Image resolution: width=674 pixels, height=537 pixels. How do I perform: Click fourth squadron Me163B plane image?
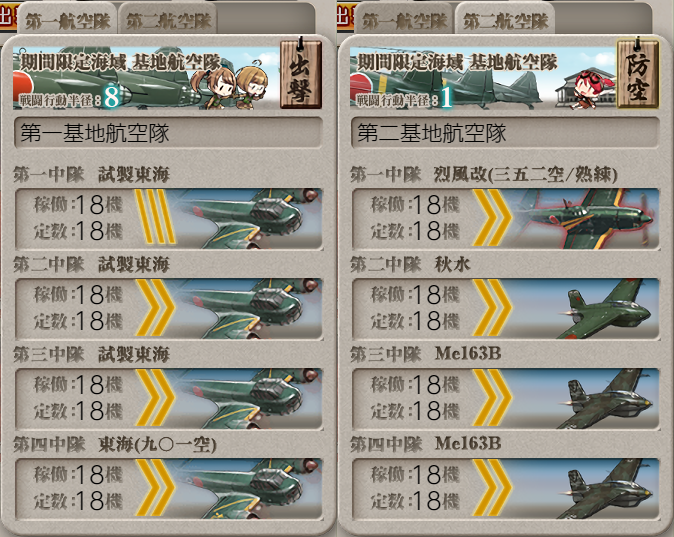(x=606, y=488)
